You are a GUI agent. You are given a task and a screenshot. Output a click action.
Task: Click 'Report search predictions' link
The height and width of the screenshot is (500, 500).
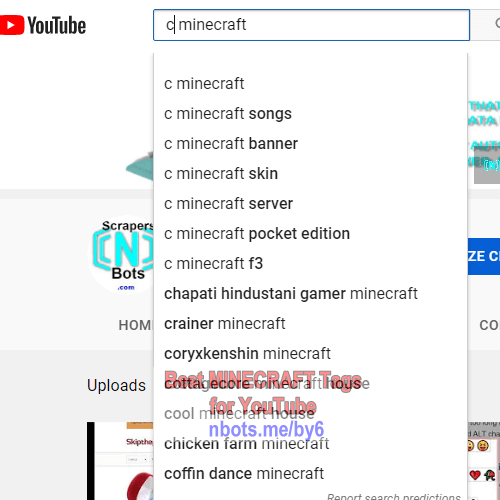coord(394,496)
